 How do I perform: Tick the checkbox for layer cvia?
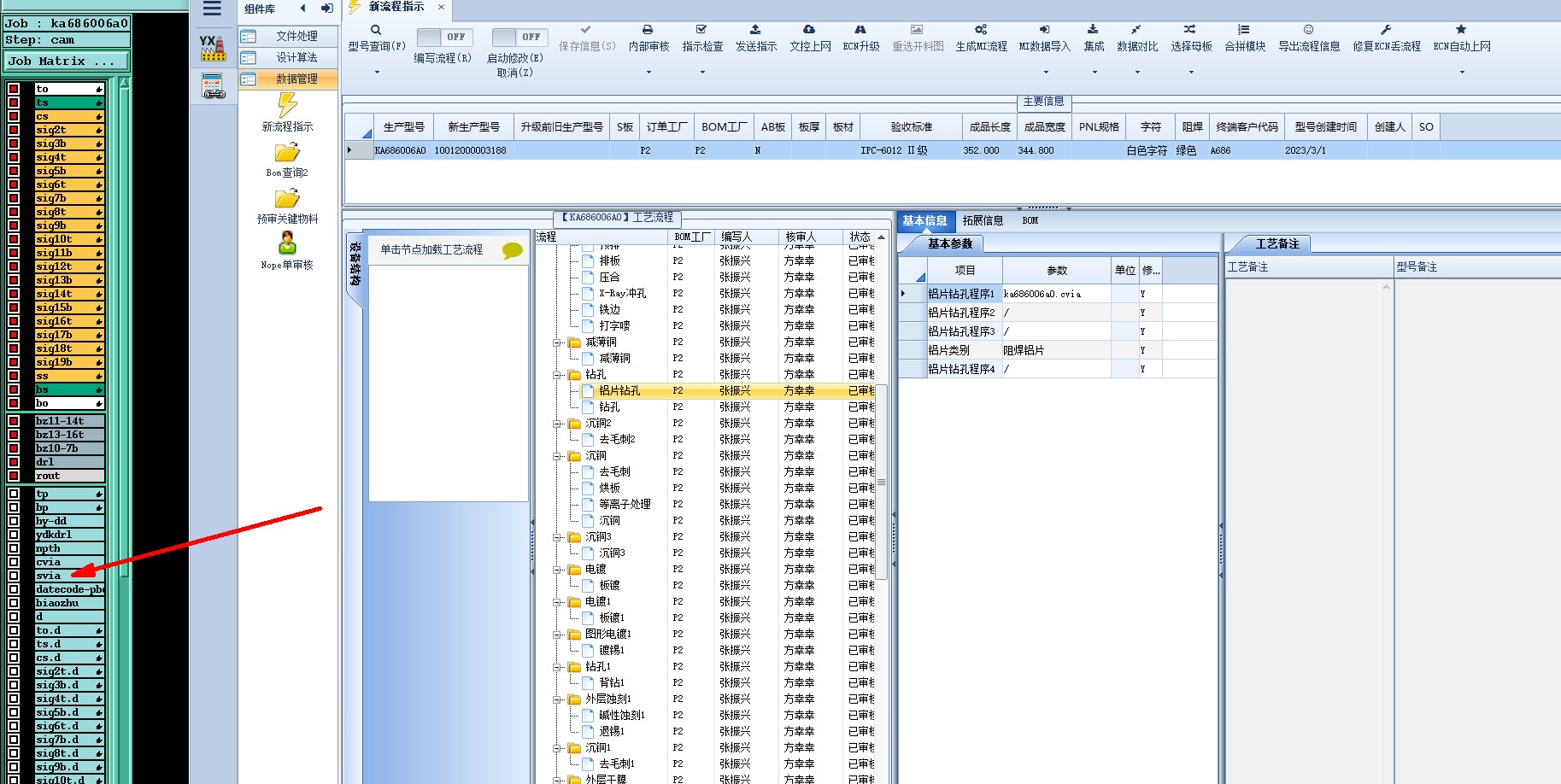coord(14,562)
